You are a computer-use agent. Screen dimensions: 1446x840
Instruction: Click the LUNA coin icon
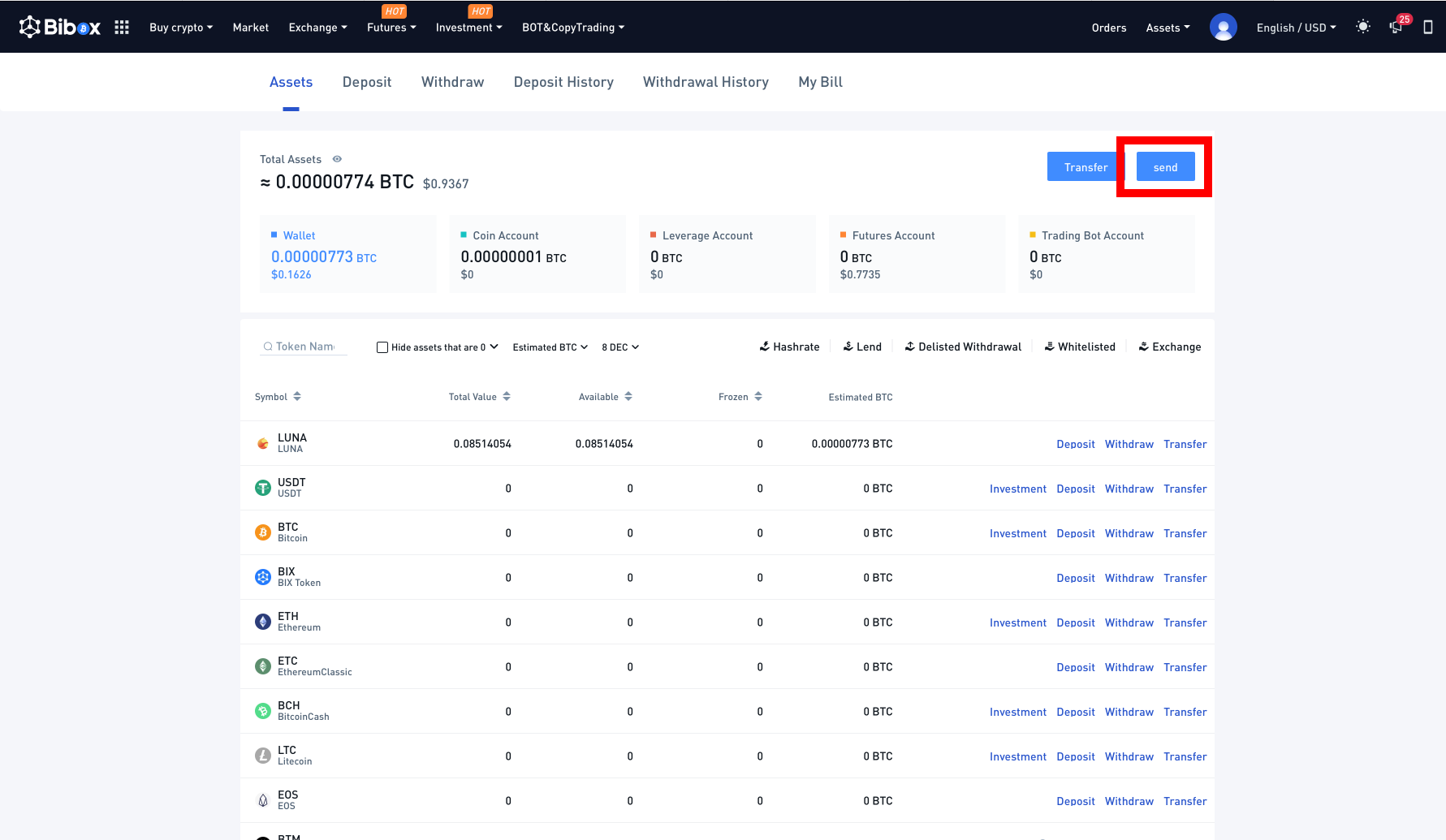[x=263, y=443]
